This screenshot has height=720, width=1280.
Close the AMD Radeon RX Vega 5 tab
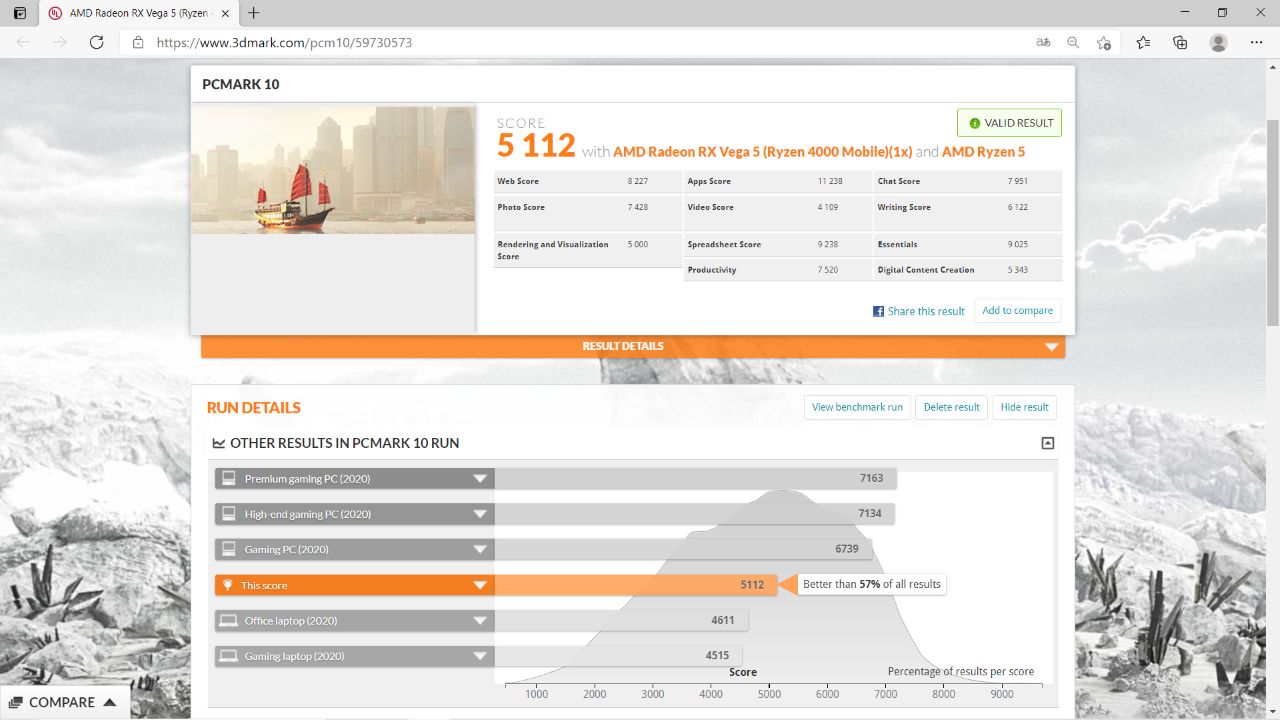[x=225, y=13]
